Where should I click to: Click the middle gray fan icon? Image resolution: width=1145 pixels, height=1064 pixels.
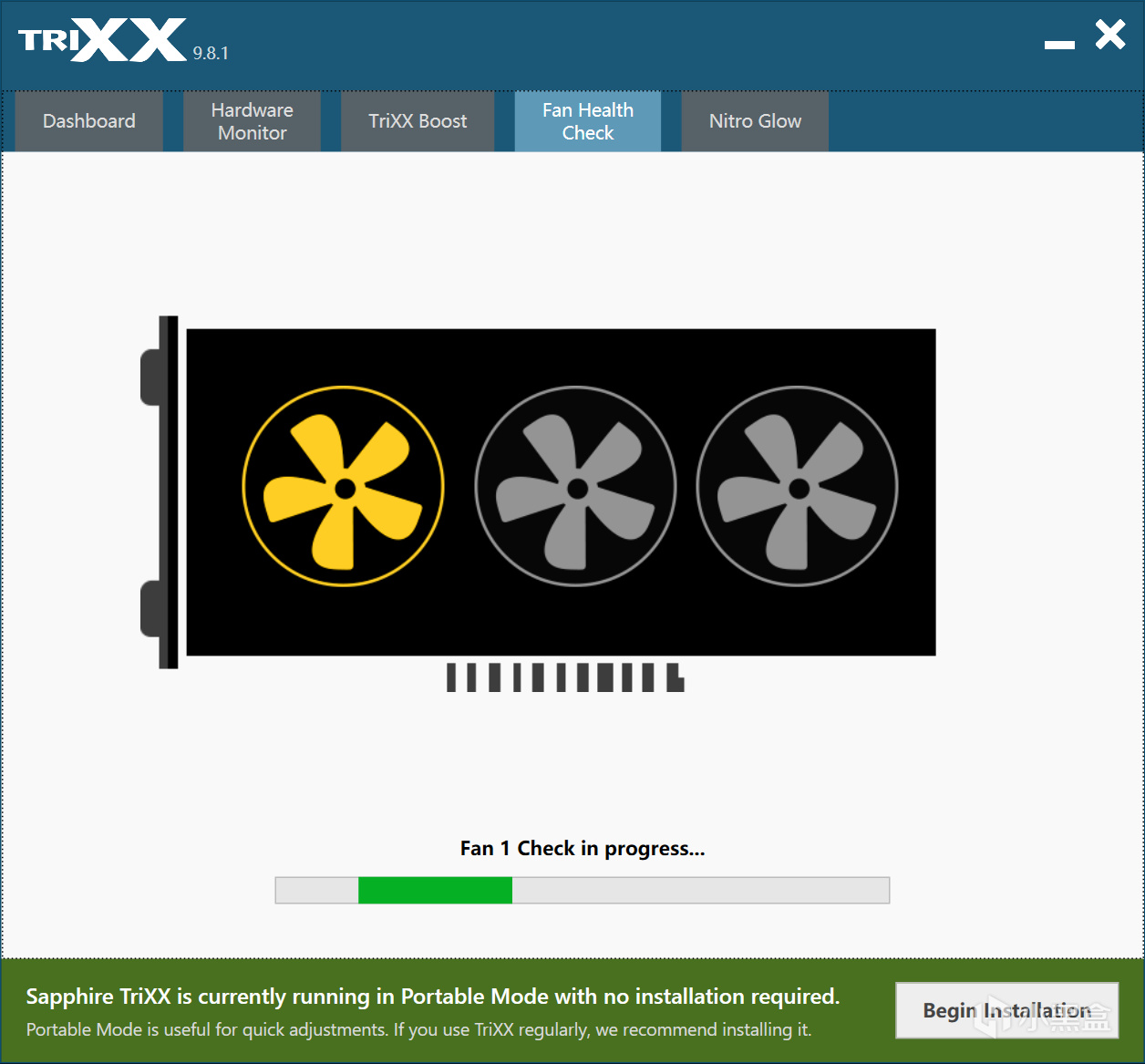click(576, 487)
